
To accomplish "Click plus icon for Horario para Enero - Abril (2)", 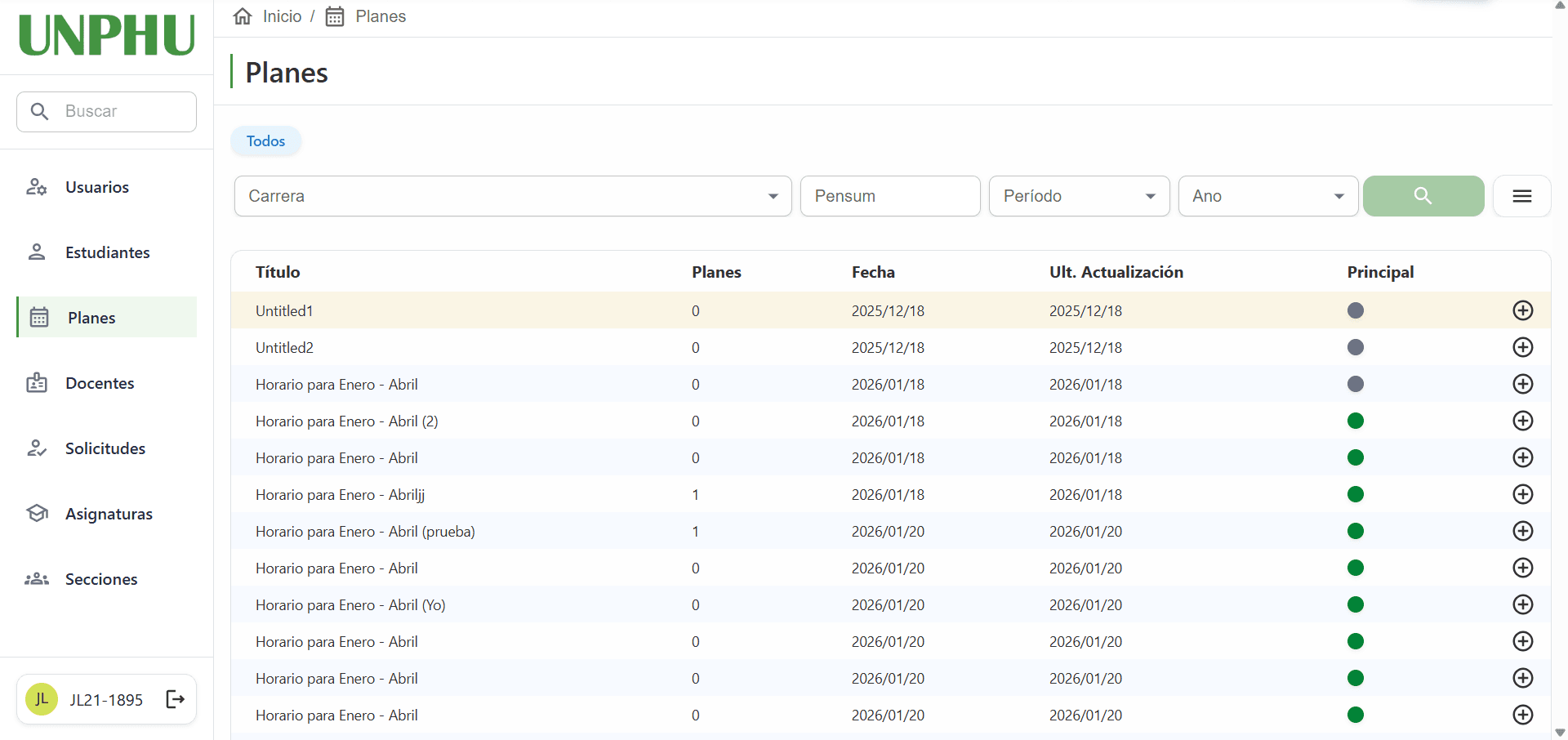I will (1523, 421).
